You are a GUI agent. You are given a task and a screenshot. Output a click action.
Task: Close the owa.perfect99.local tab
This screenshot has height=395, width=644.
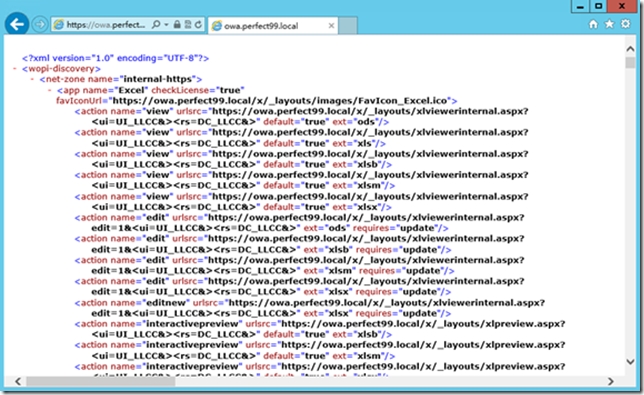[x=331, y=26]
